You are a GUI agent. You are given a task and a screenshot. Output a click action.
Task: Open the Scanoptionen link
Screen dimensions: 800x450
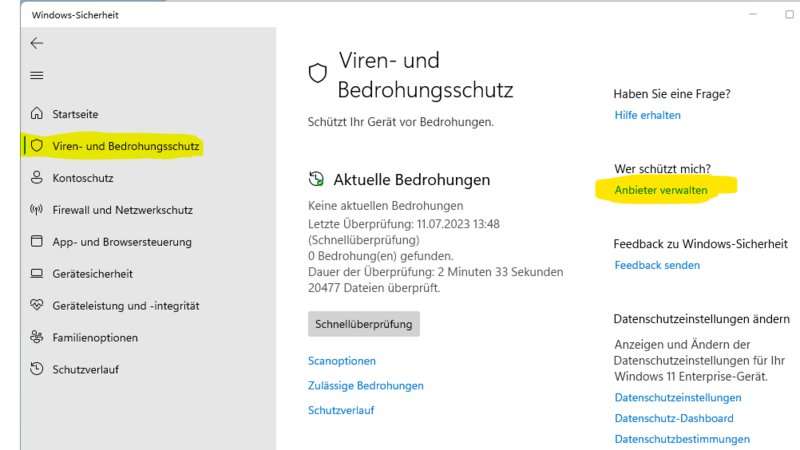click(342, 360)
